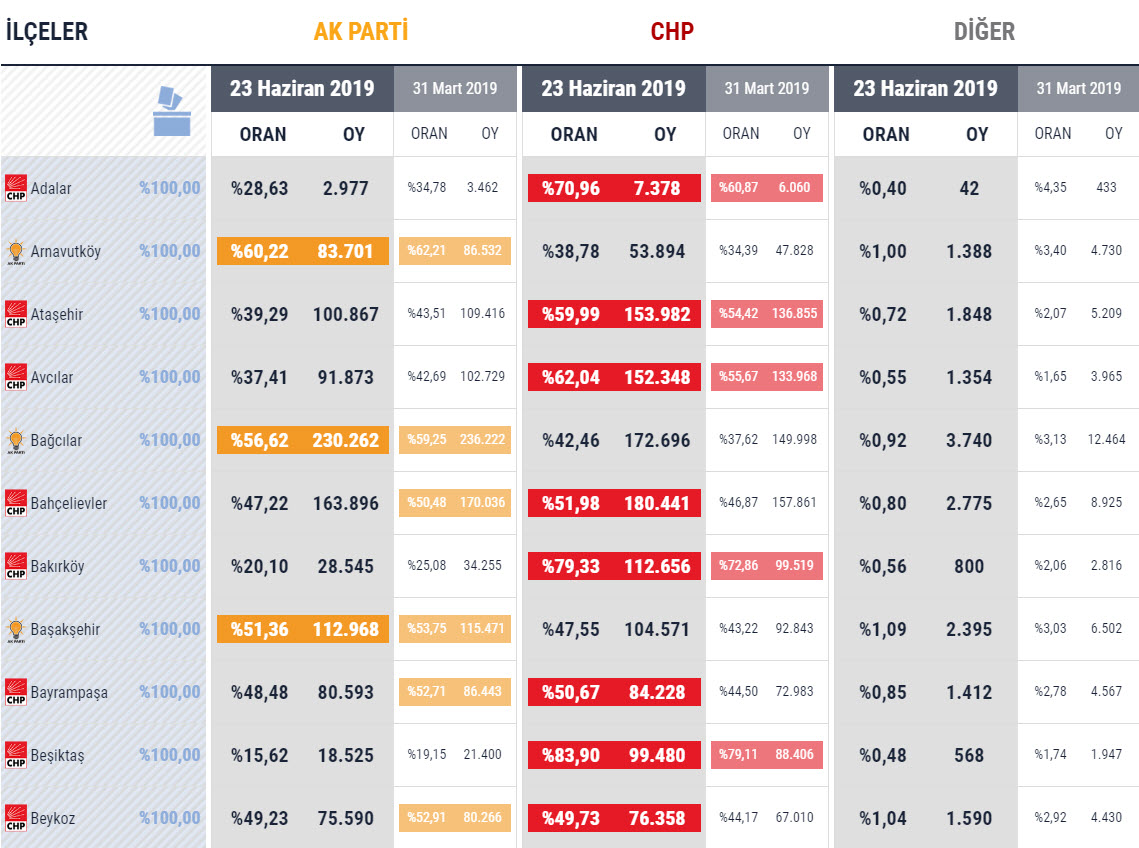Screen dimensions: 1139x848
Task: Click the CHP logo next to Ataşehir
Action: [16, 314]
